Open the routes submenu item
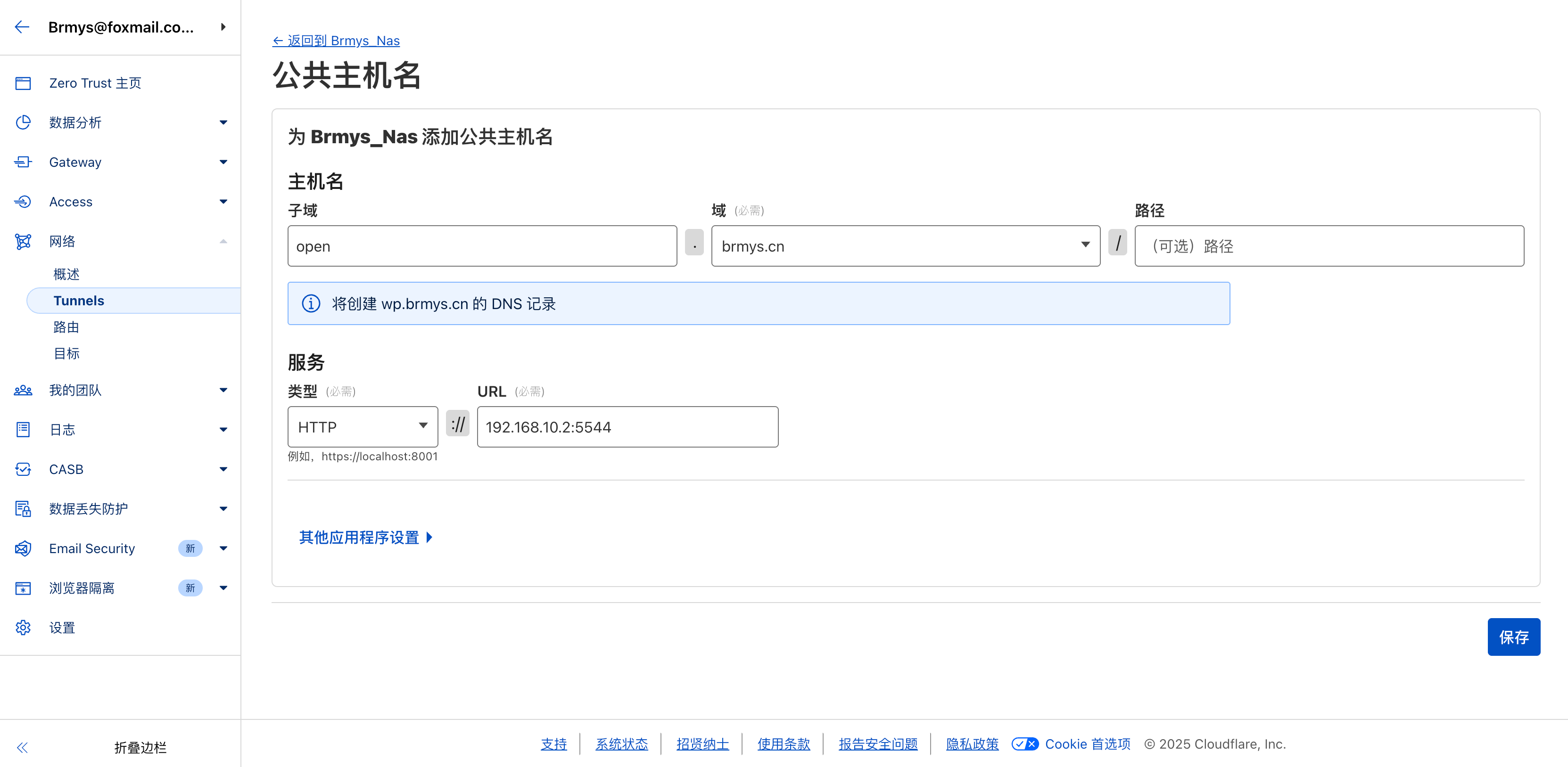The width and height of the screenshot is (1568, 767). pyautogui.click(x=66, y=327)
